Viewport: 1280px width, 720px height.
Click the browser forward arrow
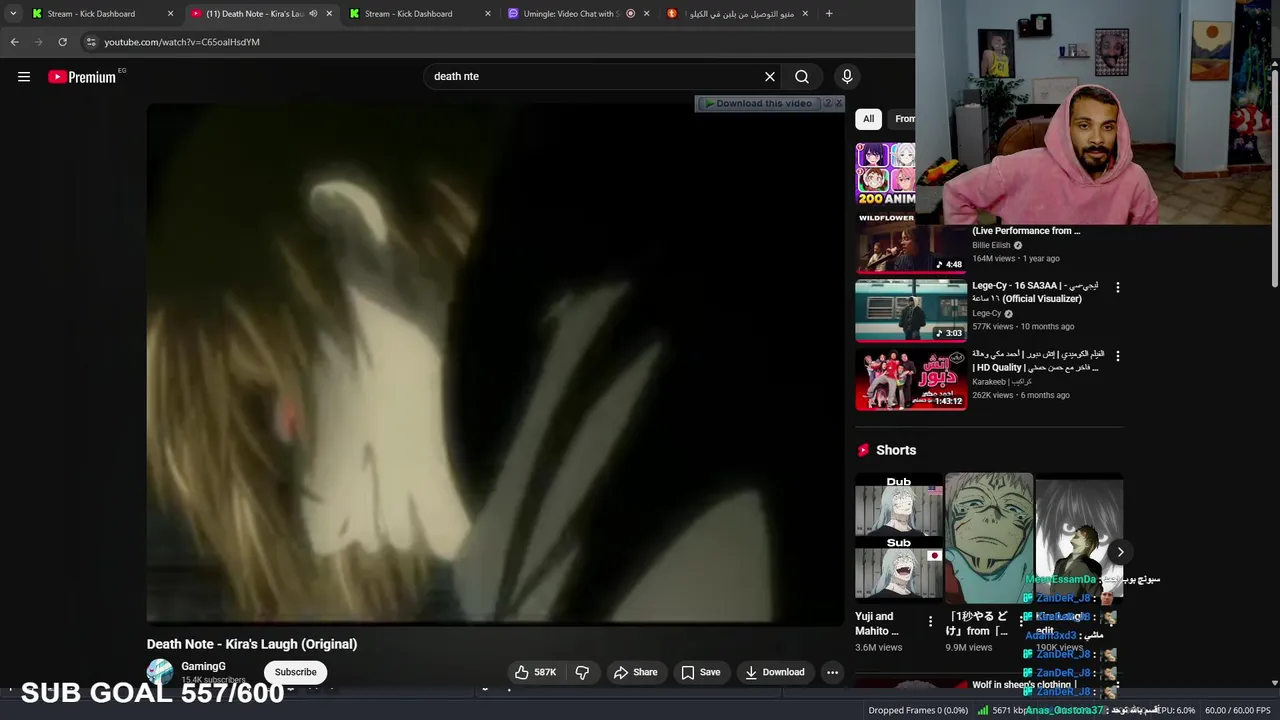[38, 42]
